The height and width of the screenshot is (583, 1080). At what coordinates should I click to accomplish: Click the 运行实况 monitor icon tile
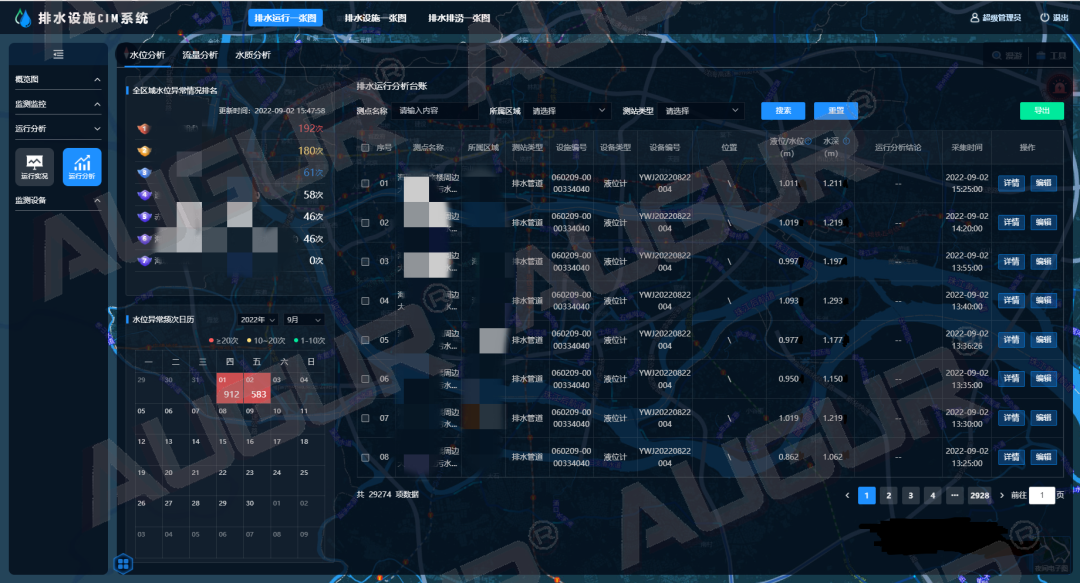tap(34, 166)
